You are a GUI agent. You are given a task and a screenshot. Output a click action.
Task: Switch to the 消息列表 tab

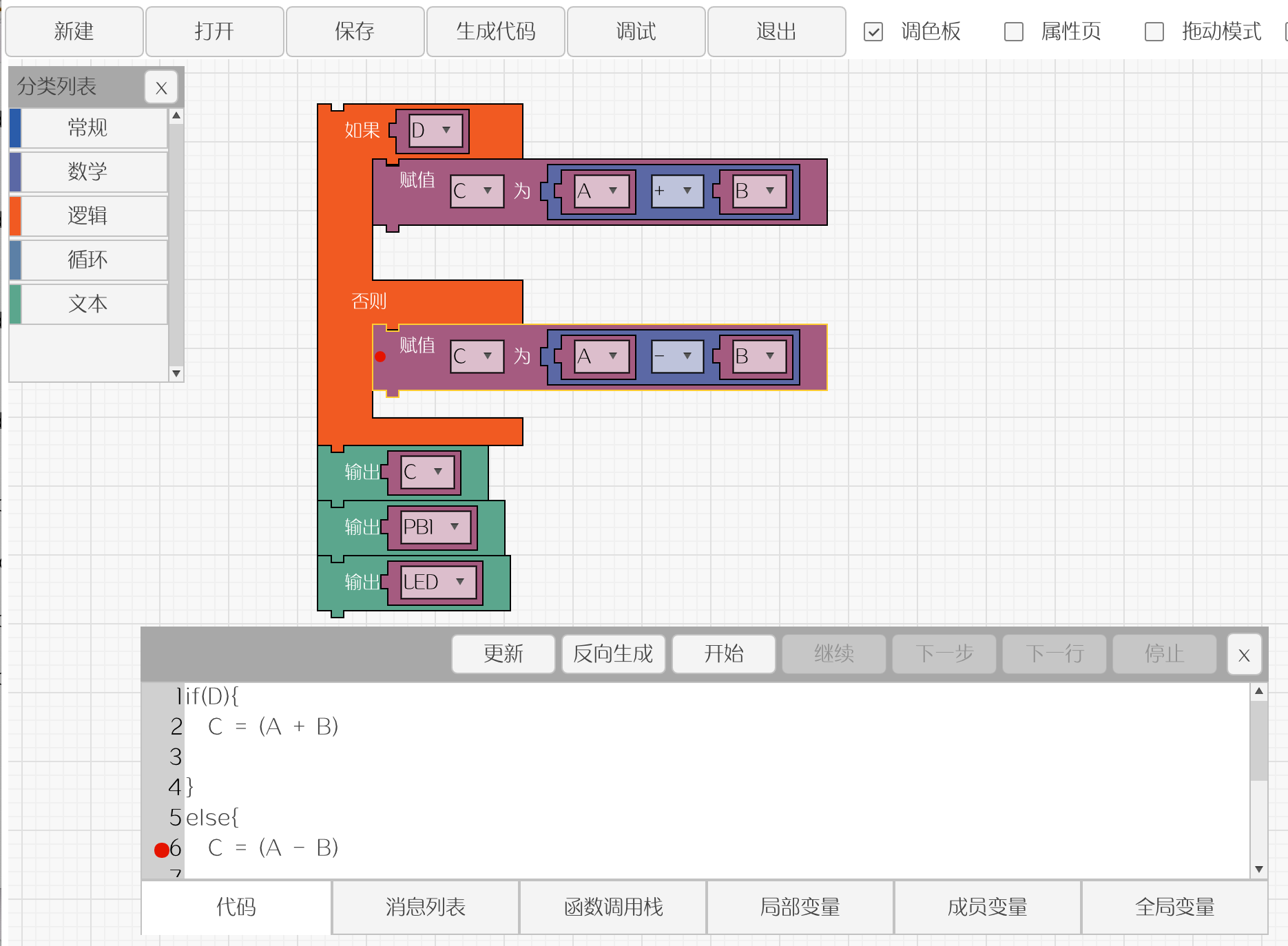426,907
